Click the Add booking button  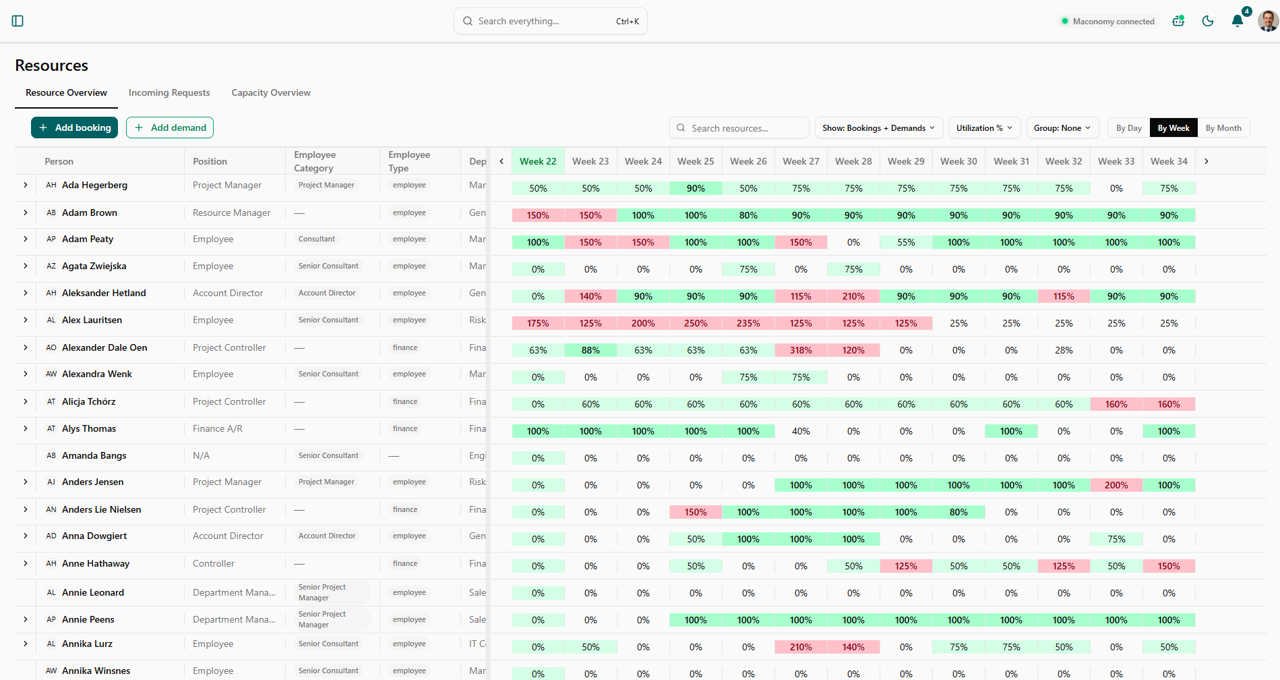coord(74,128)
